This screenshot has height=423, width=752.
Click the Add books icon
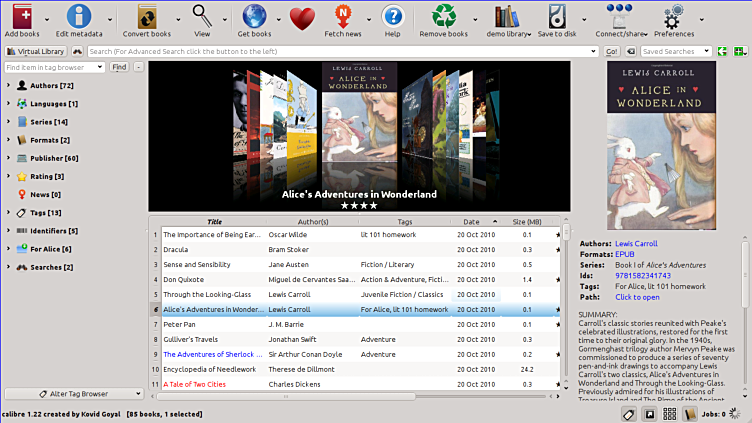click(x=21, y=17)
